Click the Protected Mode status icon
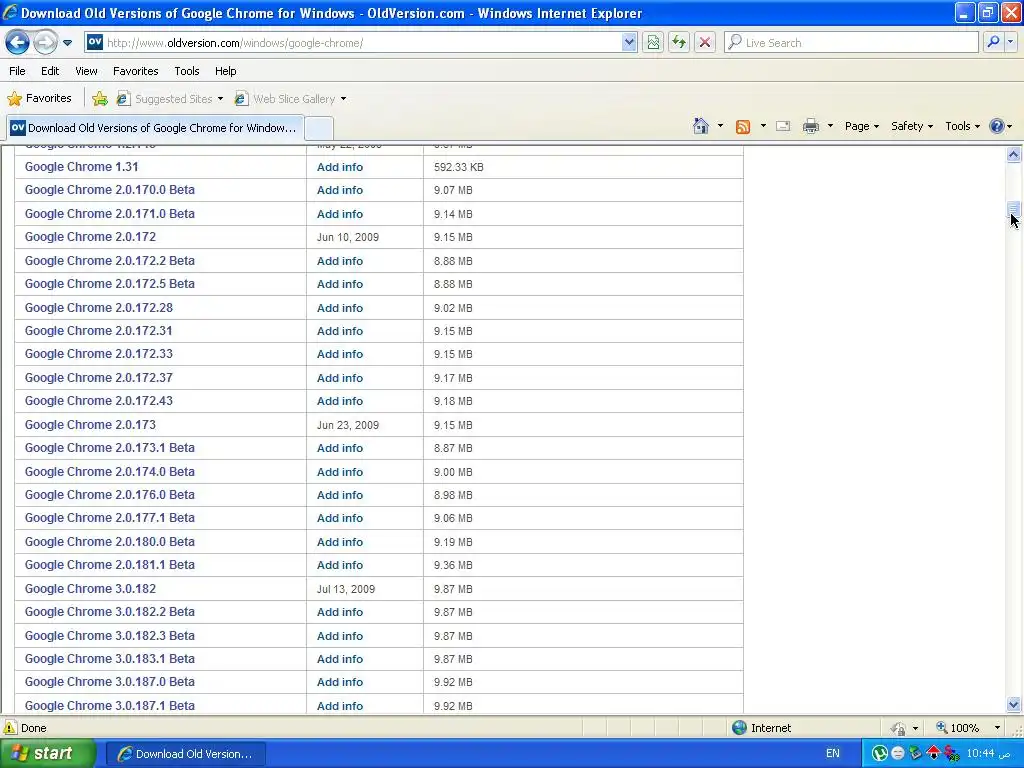The height and width of the screenshot is (768, 1024). tap(899, 728)
